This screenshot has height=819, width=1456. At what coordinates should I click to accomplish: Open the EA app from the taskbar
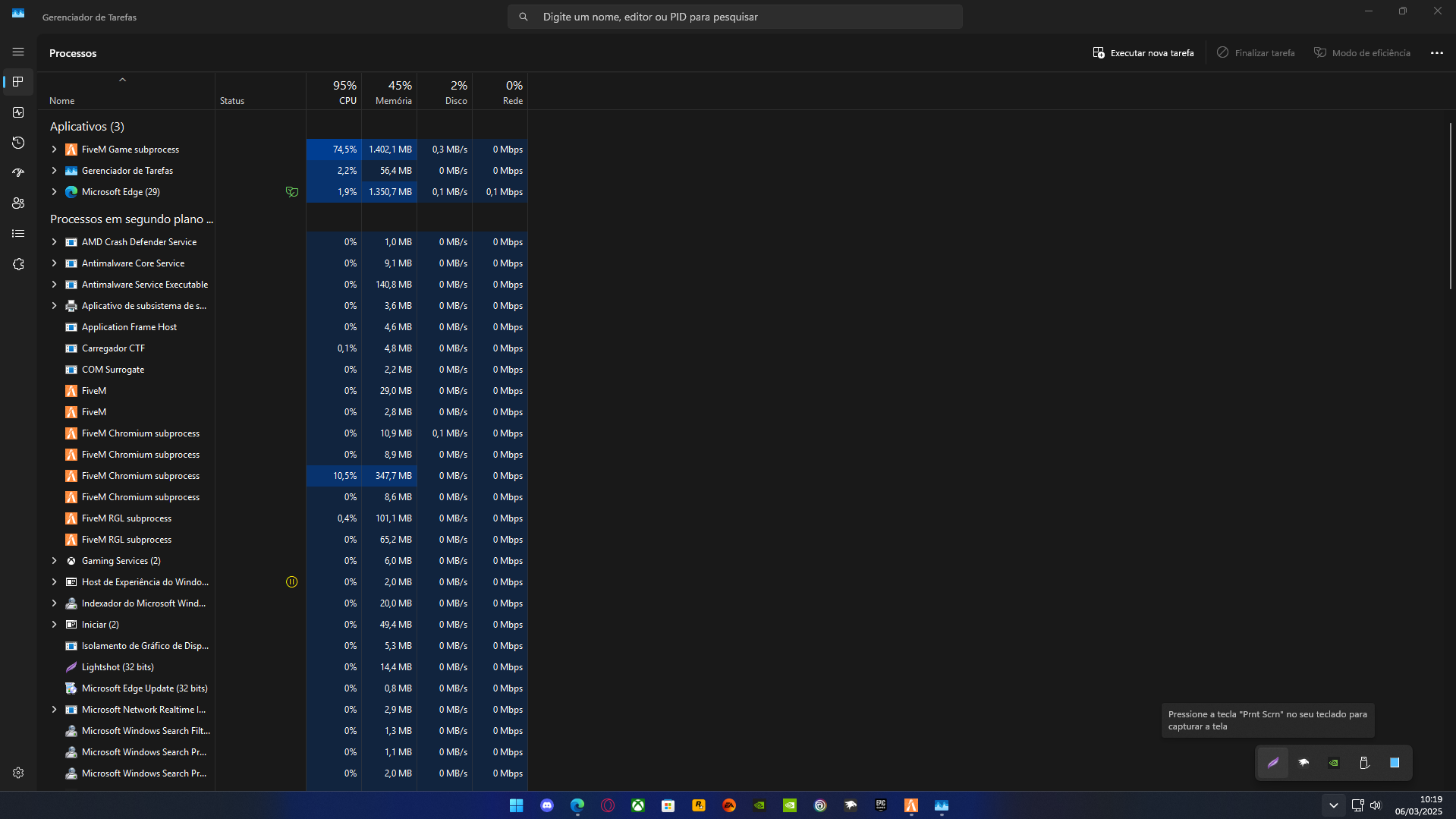729,805
